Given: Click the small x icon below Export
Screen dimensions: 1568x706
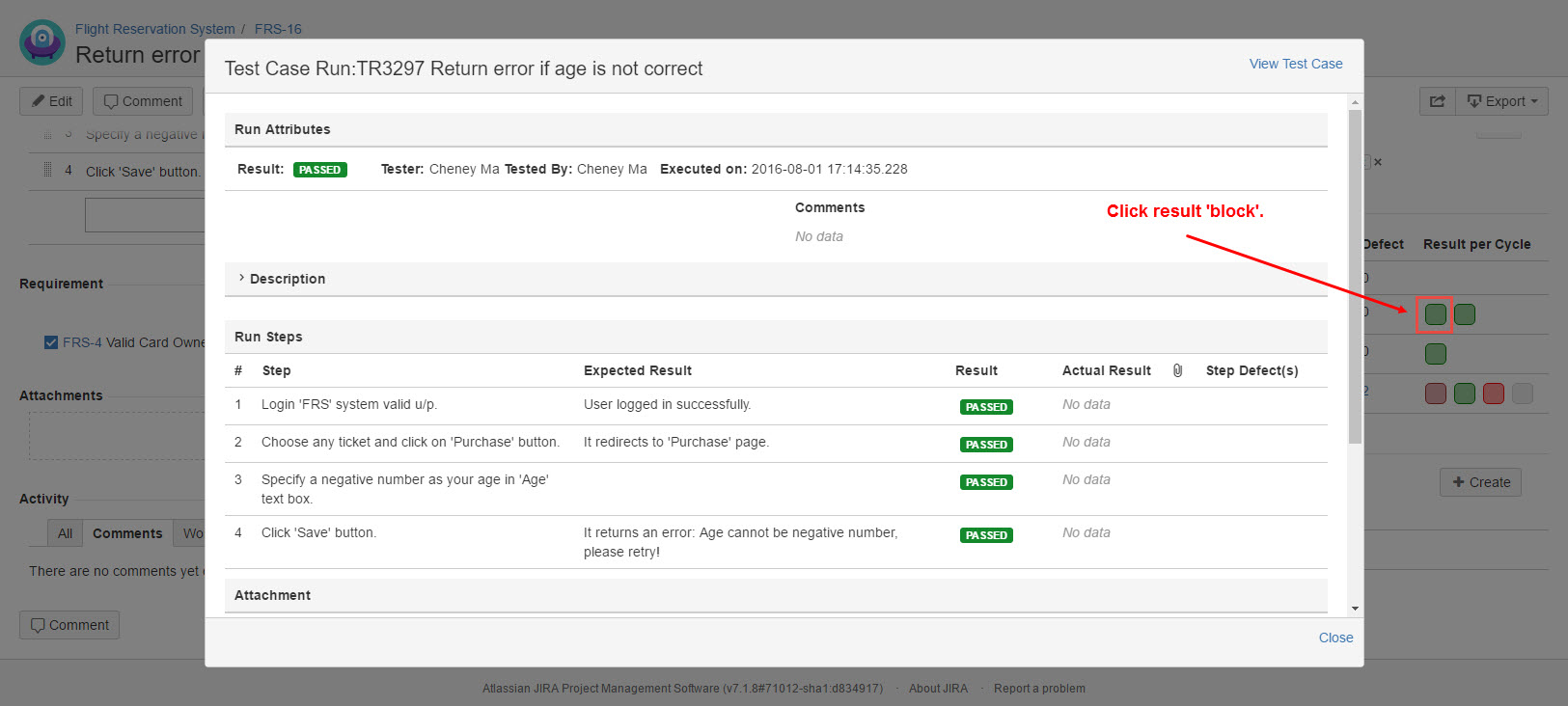Looking at the screenshot, I should (x=1378, y=162).
